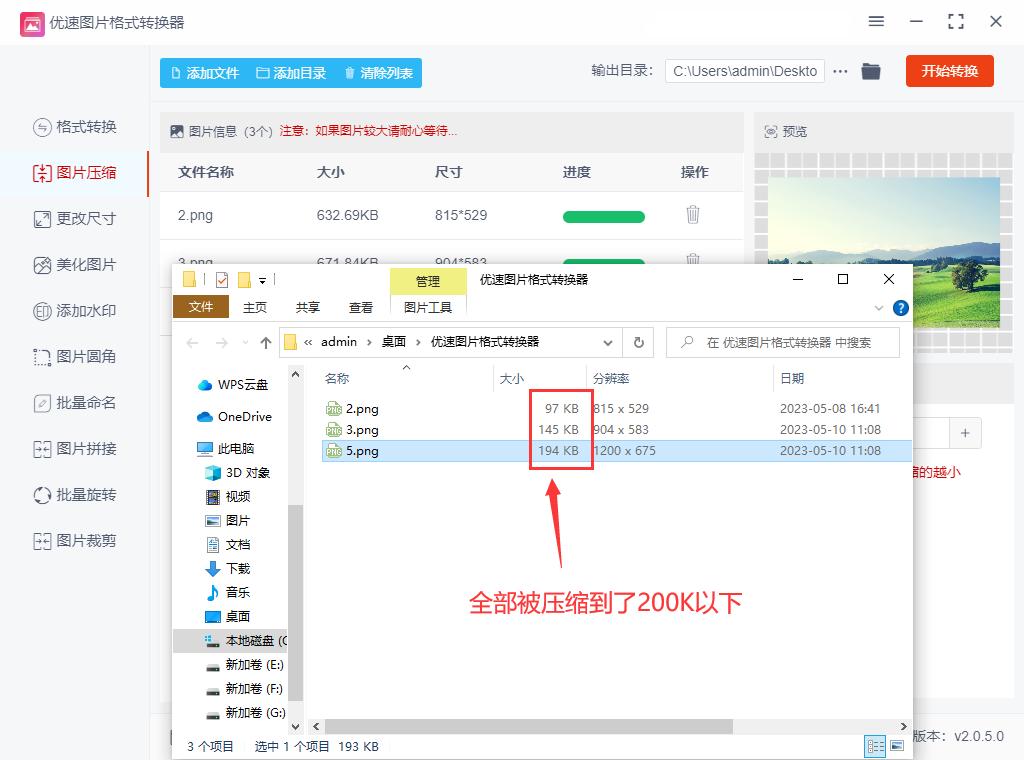Delete 2.png using its trash icon
This screenshot has width=1024, height=760.
coord(693,215)
